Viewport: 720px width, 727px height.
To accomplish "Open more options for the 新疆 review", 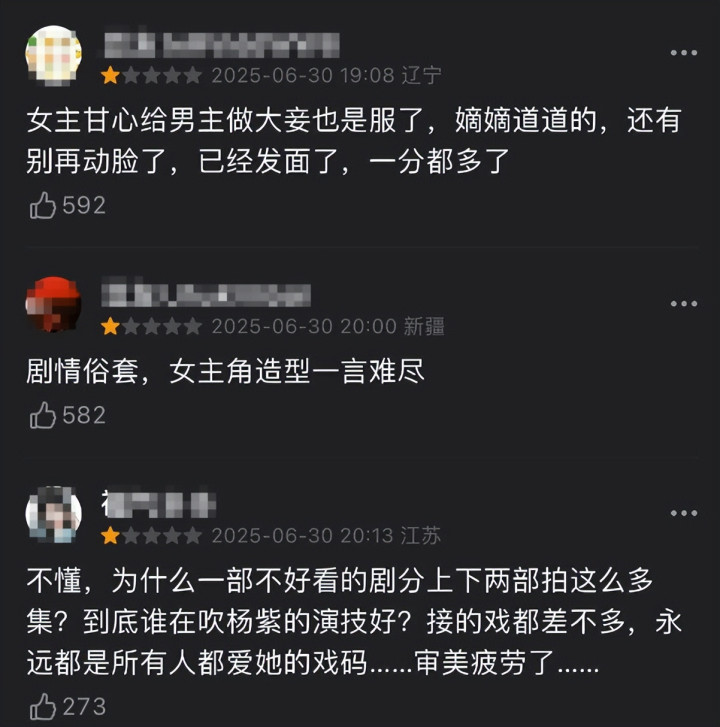I will pos(684,304).
